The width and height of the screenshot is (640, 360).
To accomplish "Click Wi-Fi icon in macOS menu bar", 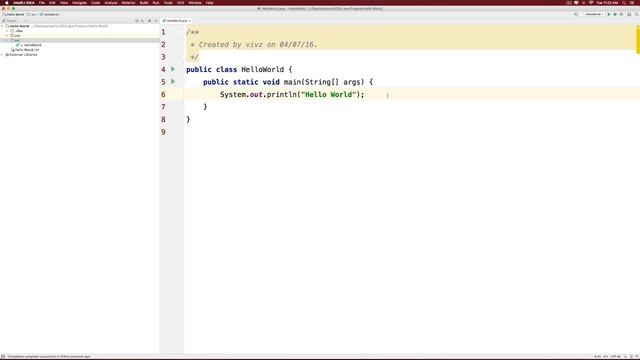I will (x=591, y=3).
